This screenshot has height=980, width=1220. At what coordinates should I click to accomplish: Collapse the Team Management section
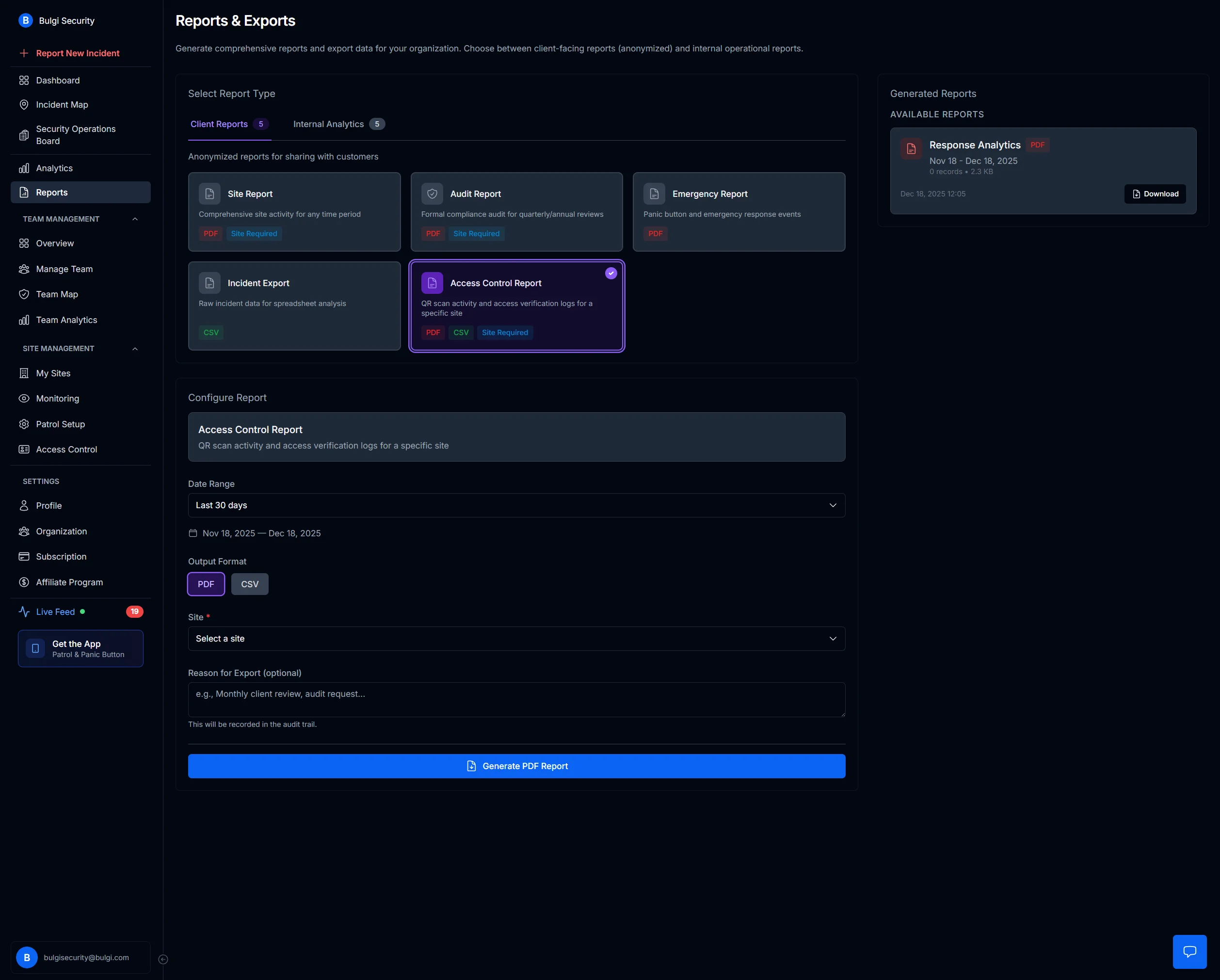click(x=135, y=219)
